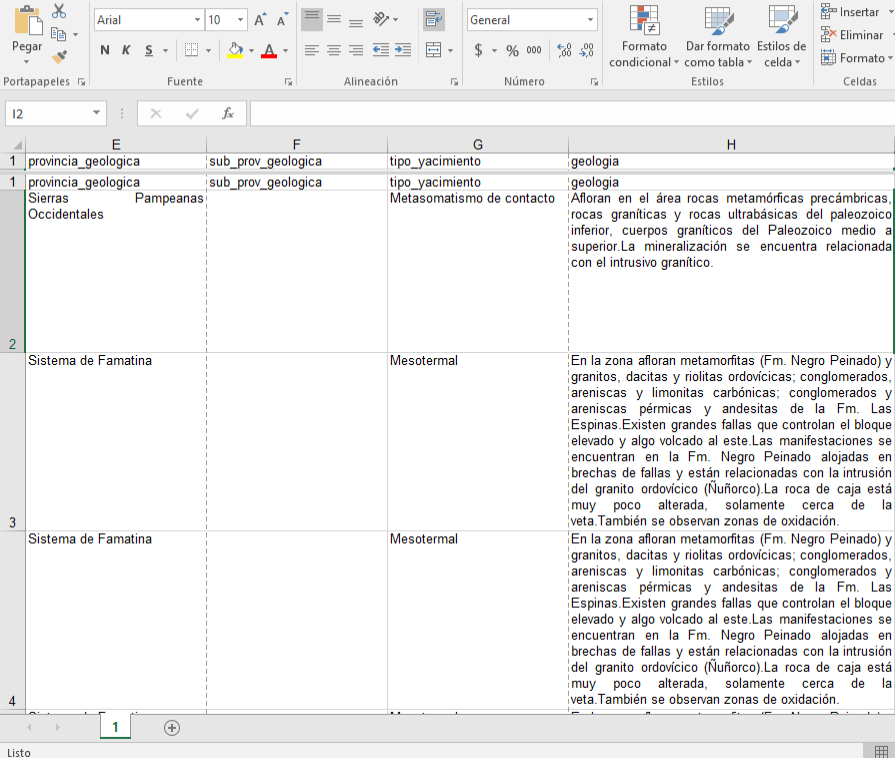Toggle bold (N) formatting
The image size is (895, 758).
coord(105,50)
